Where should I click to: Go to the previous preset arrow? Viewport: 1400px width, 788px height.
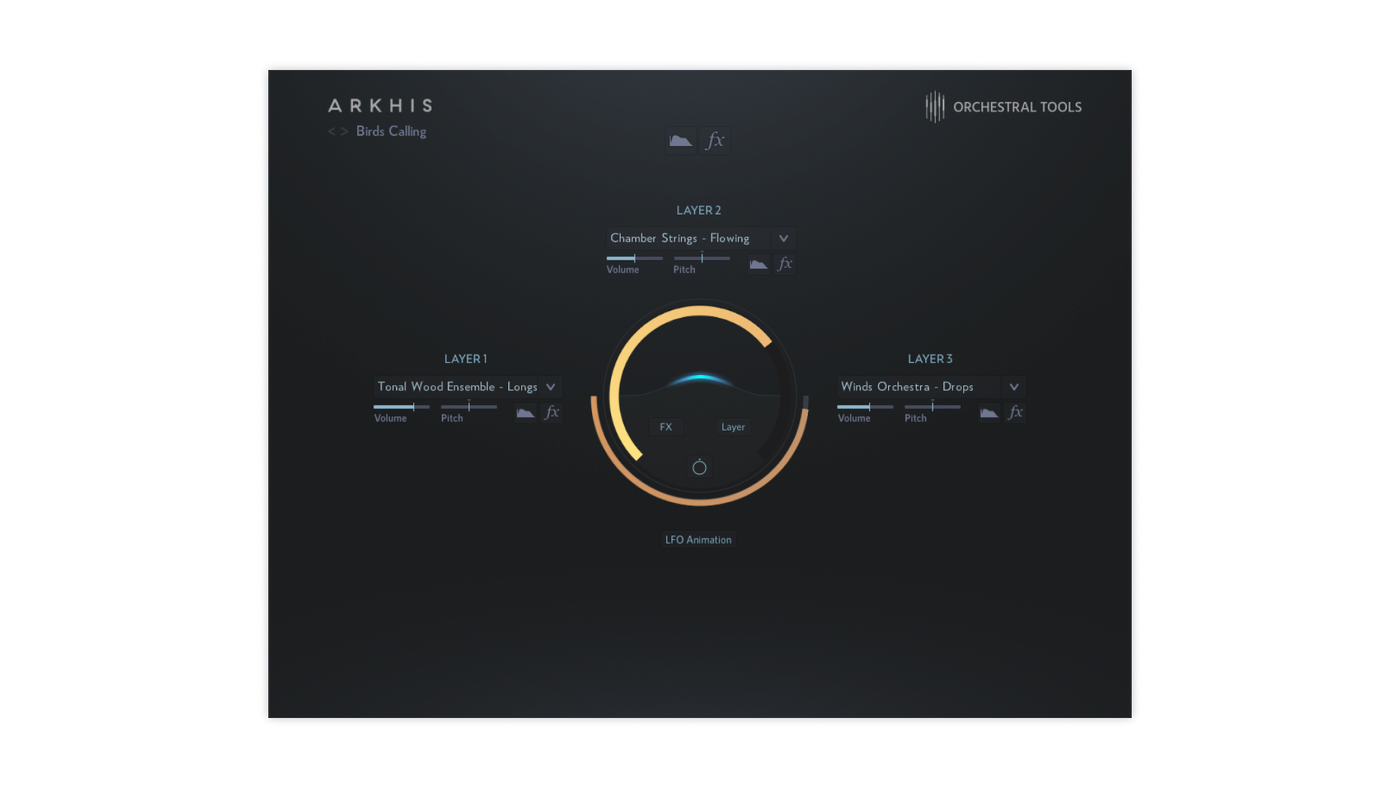pos(332,132)
